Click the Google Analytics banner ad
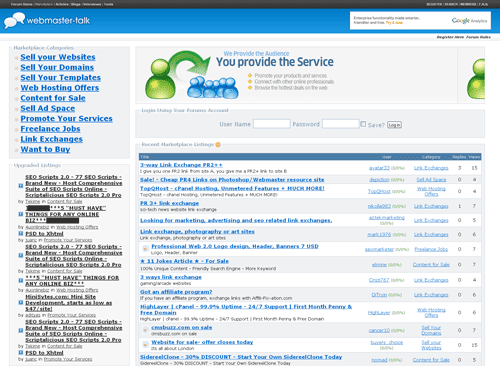This screenshot has width=500, height=366. pos(420,21)
